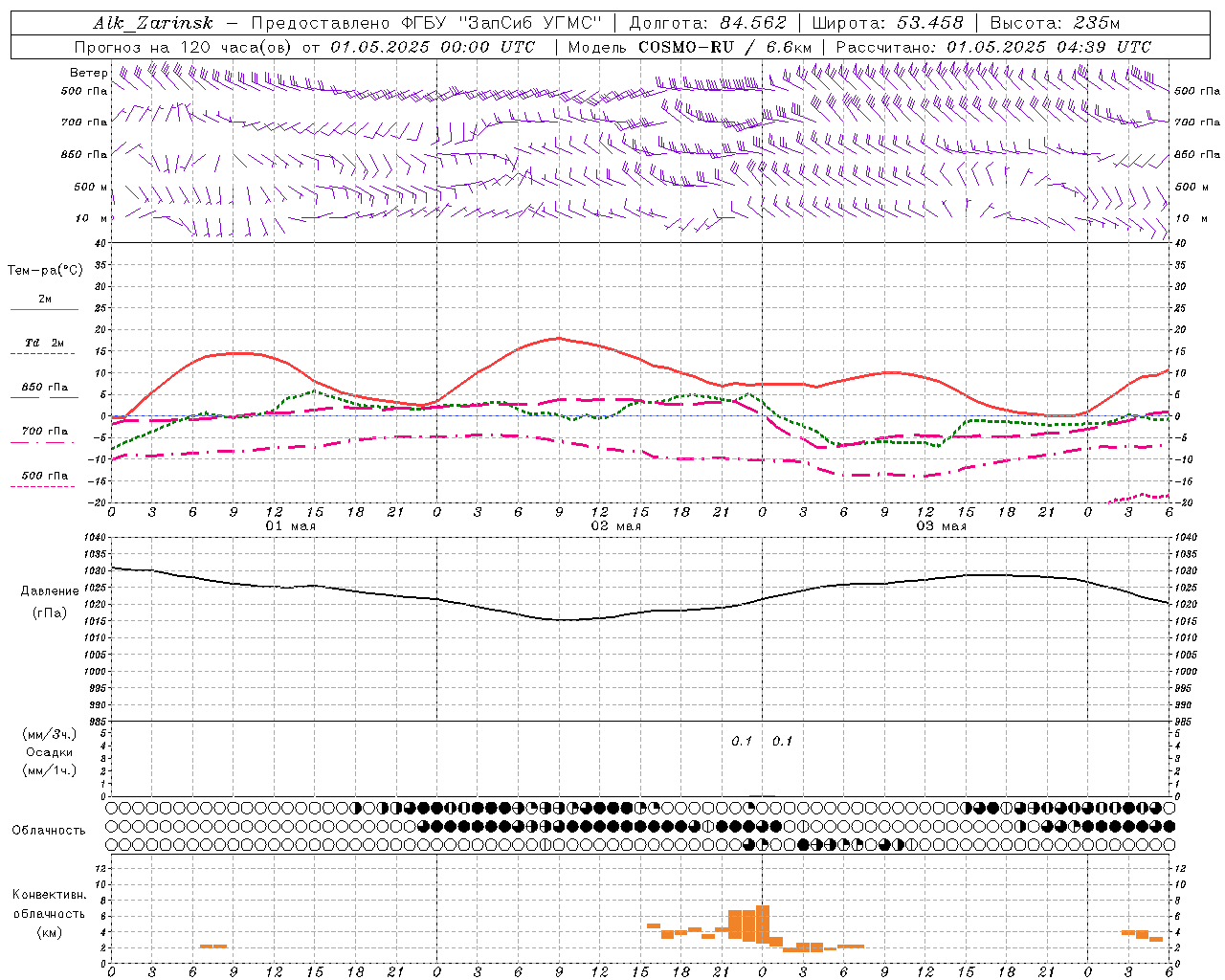Click the '02 мая' date label
The height and width of the screenshot is (980, 1225).
point(616,526)
